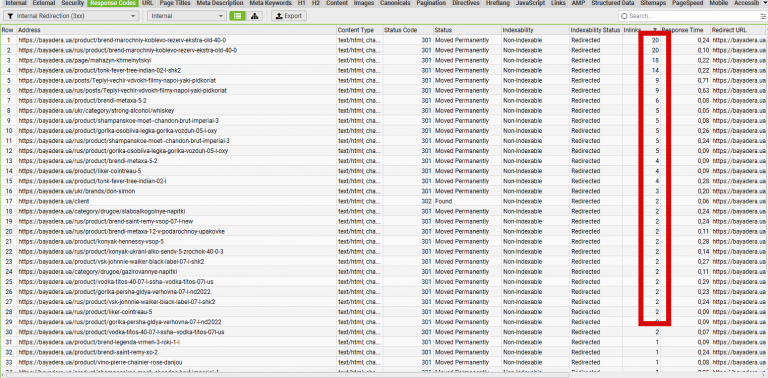This screenshot has width=768, height=378.
Task: Switch to the JavaScript tab
Action: pos(531,3)
